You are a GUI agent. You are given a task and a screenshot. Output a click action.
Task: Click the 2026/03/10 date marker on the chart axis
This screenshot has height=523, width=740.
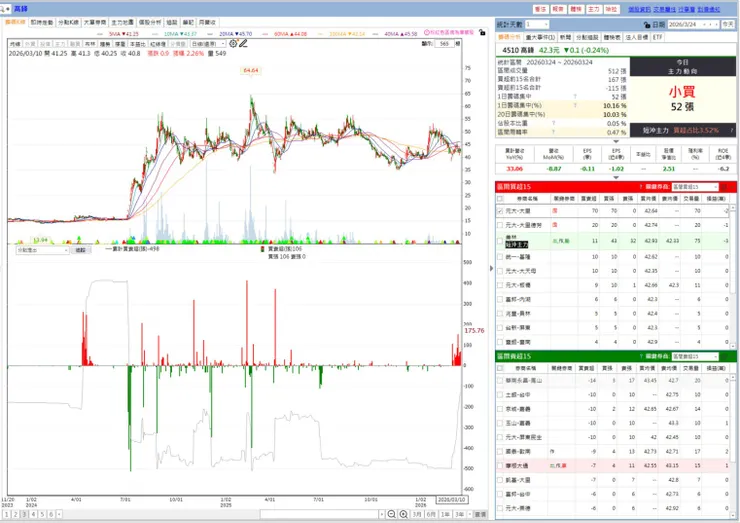click(452, 499)
